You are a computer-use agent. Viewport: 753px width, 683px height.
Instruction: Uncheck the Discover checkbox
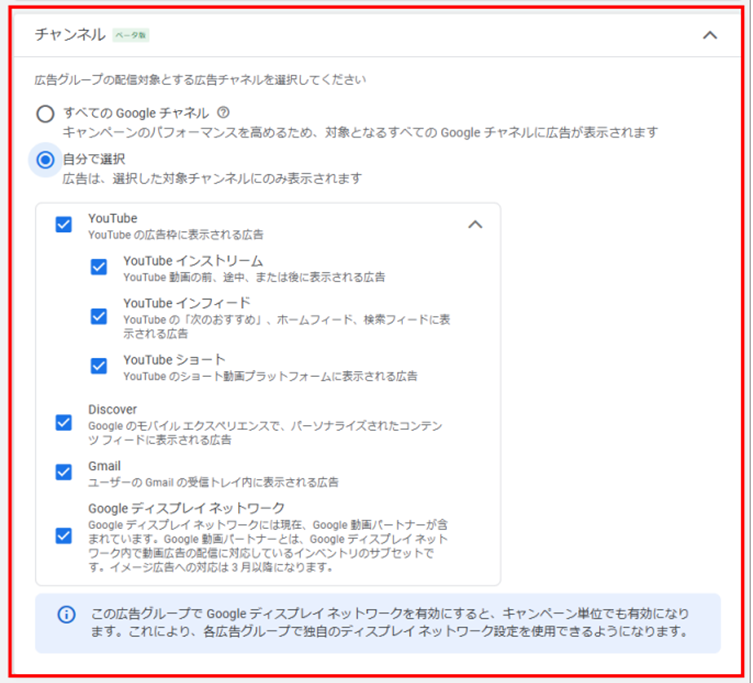pos(64,423)
